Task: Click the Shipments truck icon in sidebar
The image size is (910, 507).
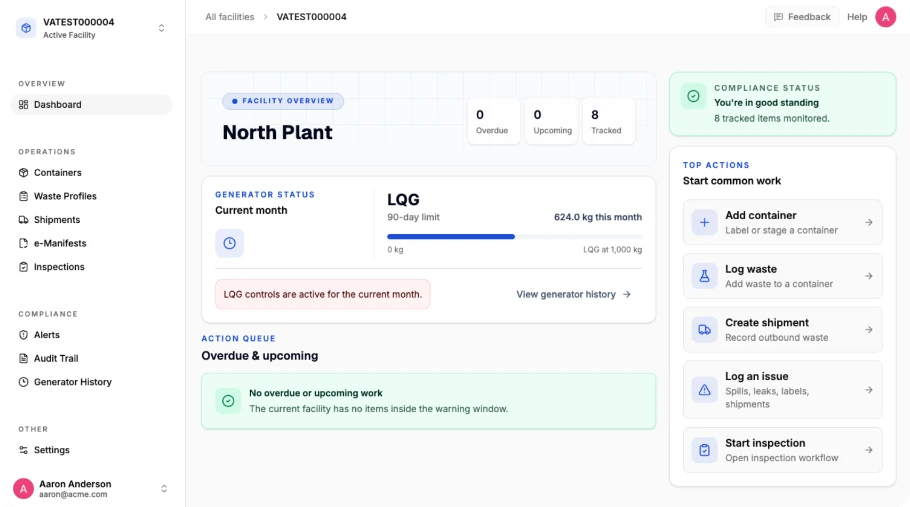Action: [x=23, y=220]
